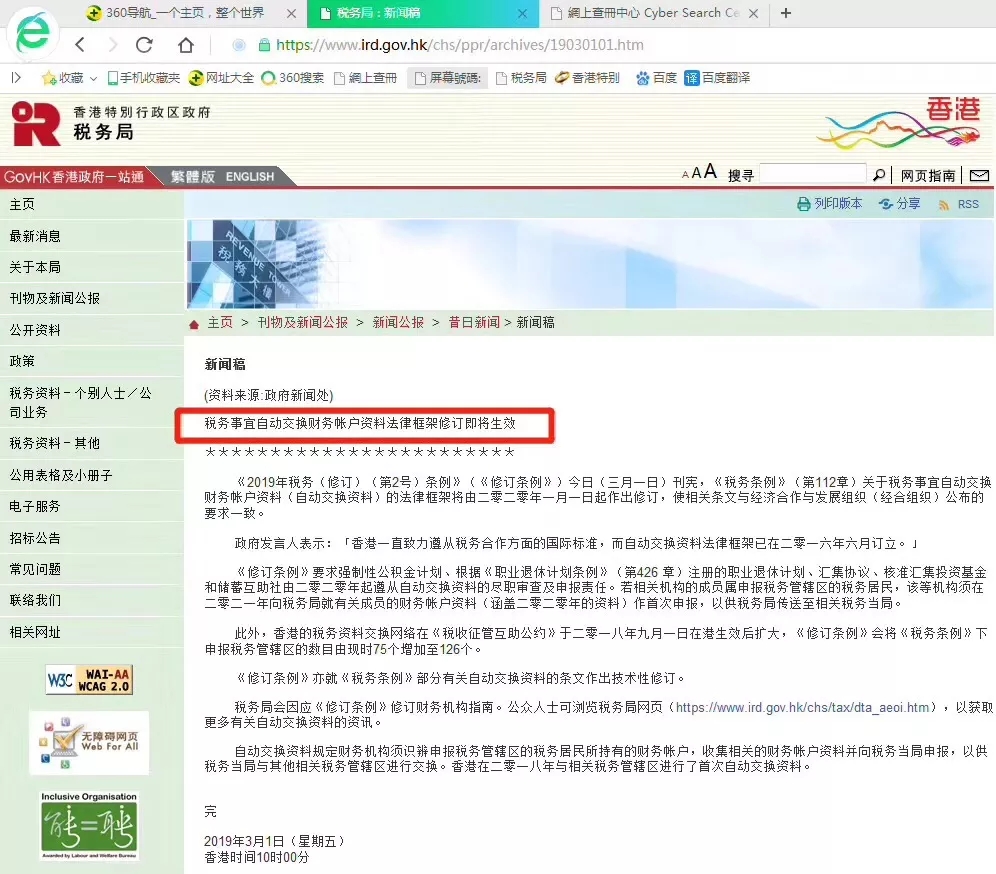Click the magnifying glass search icon

tap(879, 173)
